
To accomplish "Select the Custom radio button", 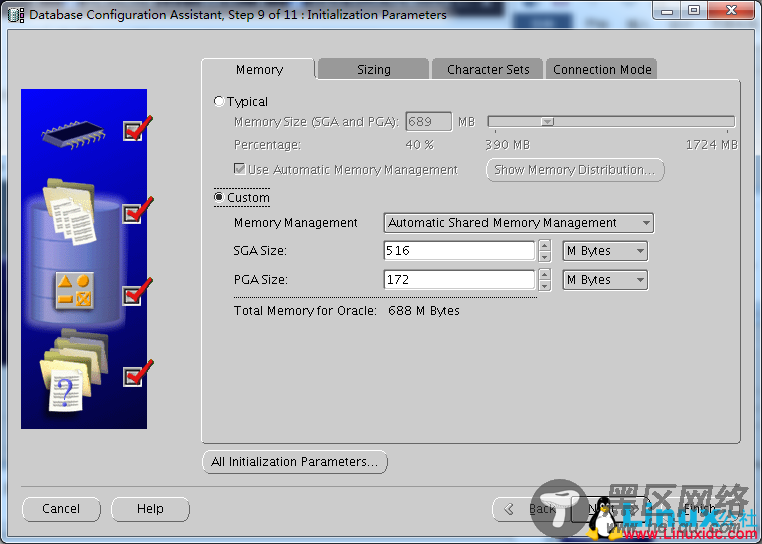I will pos(219,197).
